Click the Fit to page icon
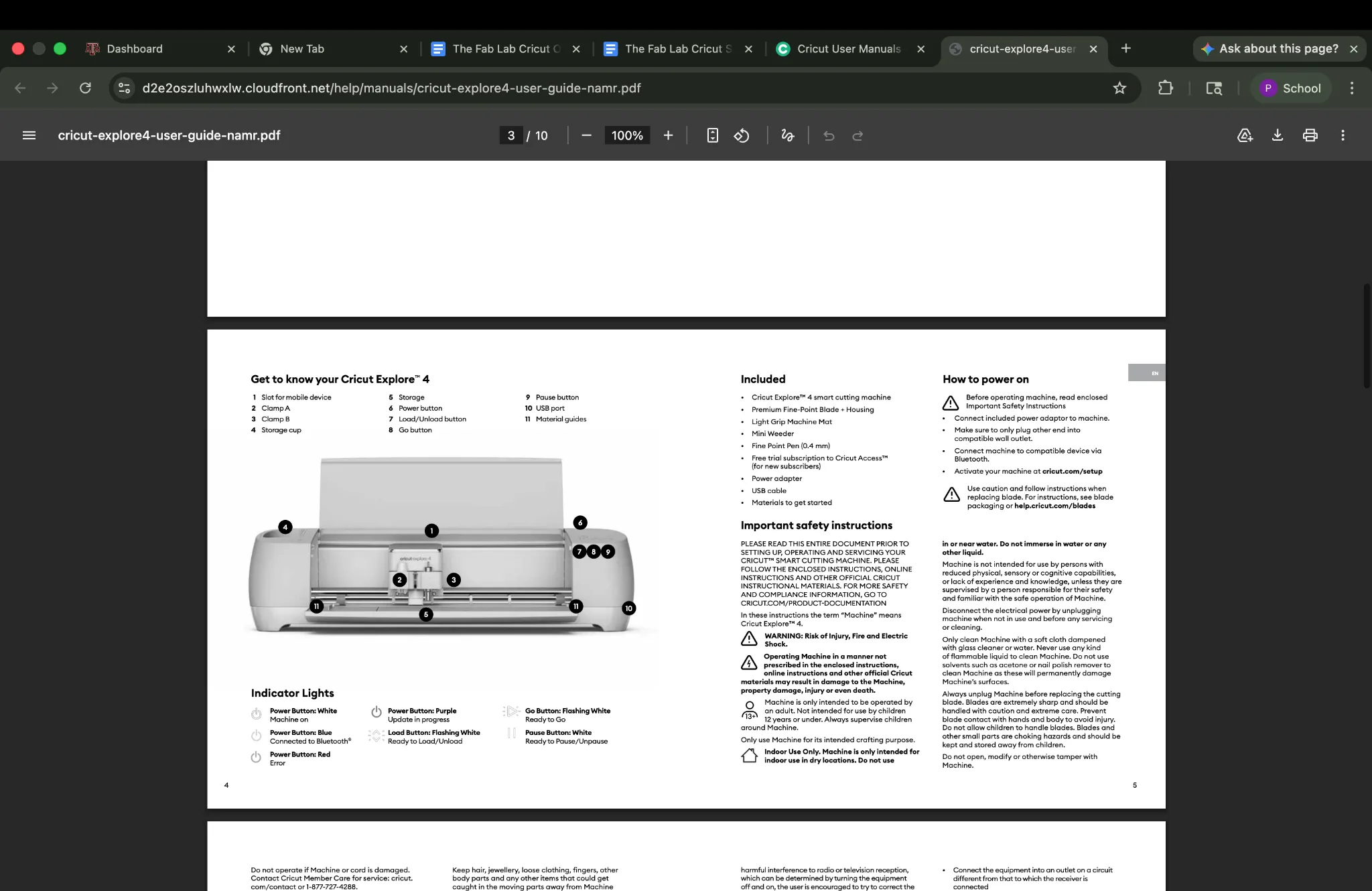Viewport: 1372px width, 891px height. (713, 135)
